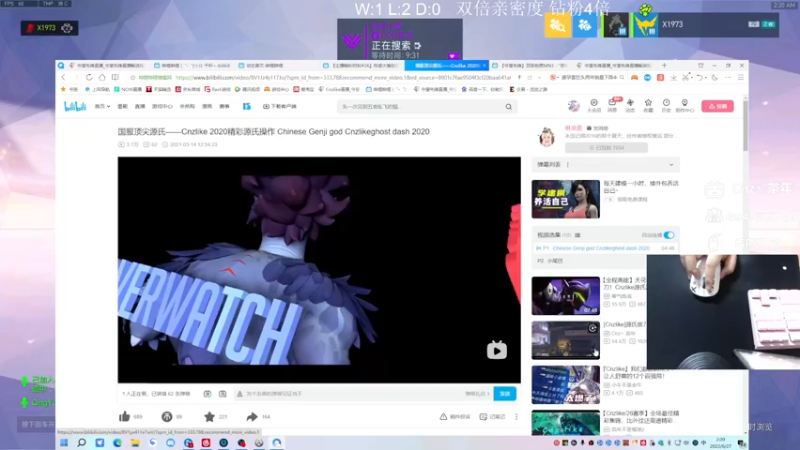This screenshot has width=800, height=450.
Task: Open the flash游戏 bookmark
Action: [x=217, y=89]
